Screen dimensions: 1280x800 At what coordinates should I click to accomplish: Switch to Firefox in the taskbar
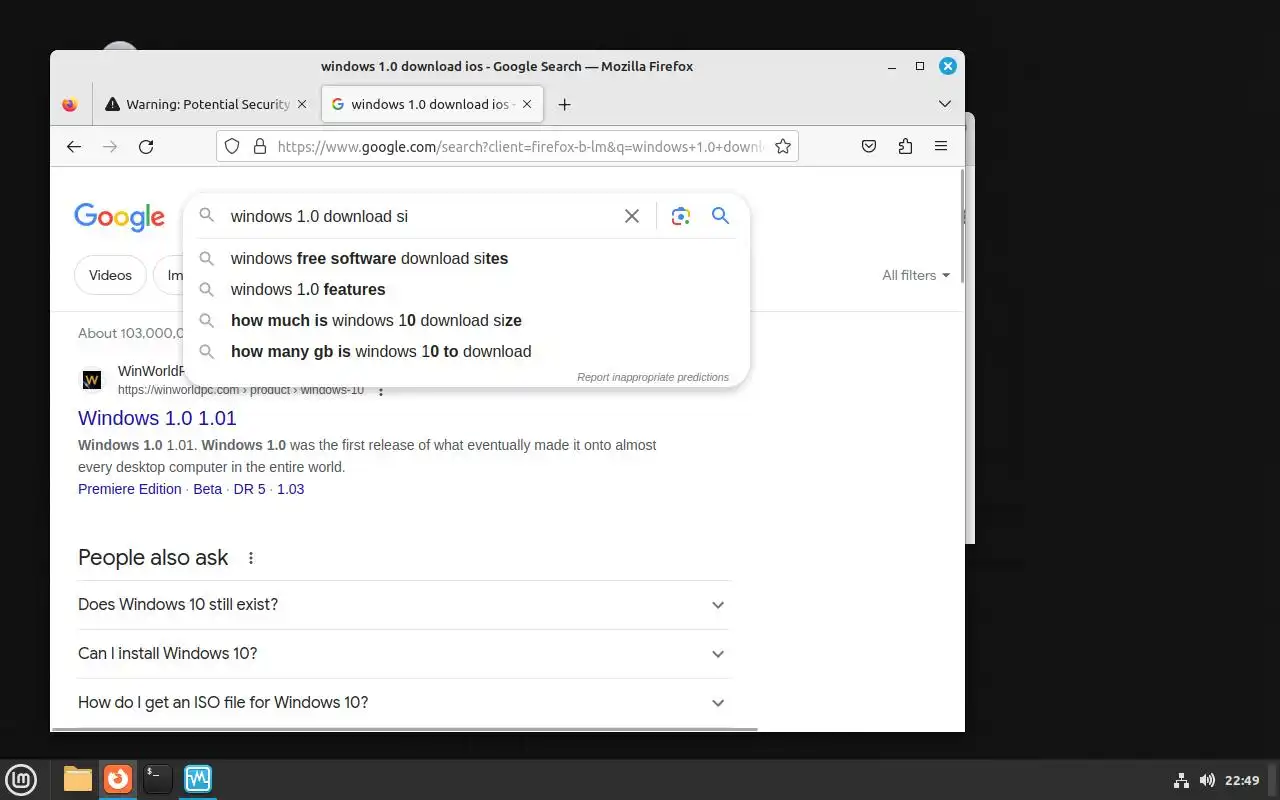(x=118, y=779)
